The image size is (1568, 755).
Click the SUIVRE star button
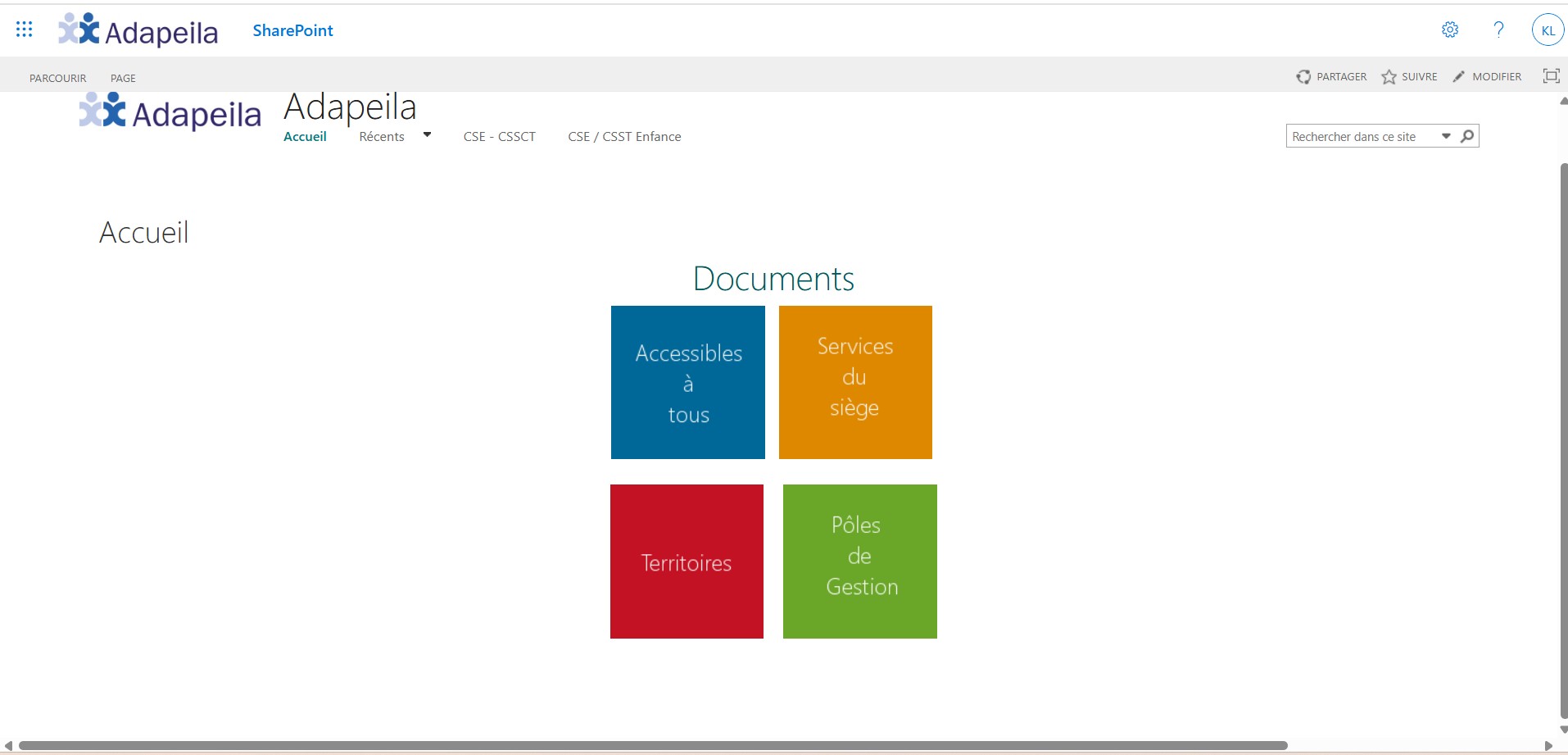click(1410, 76)
